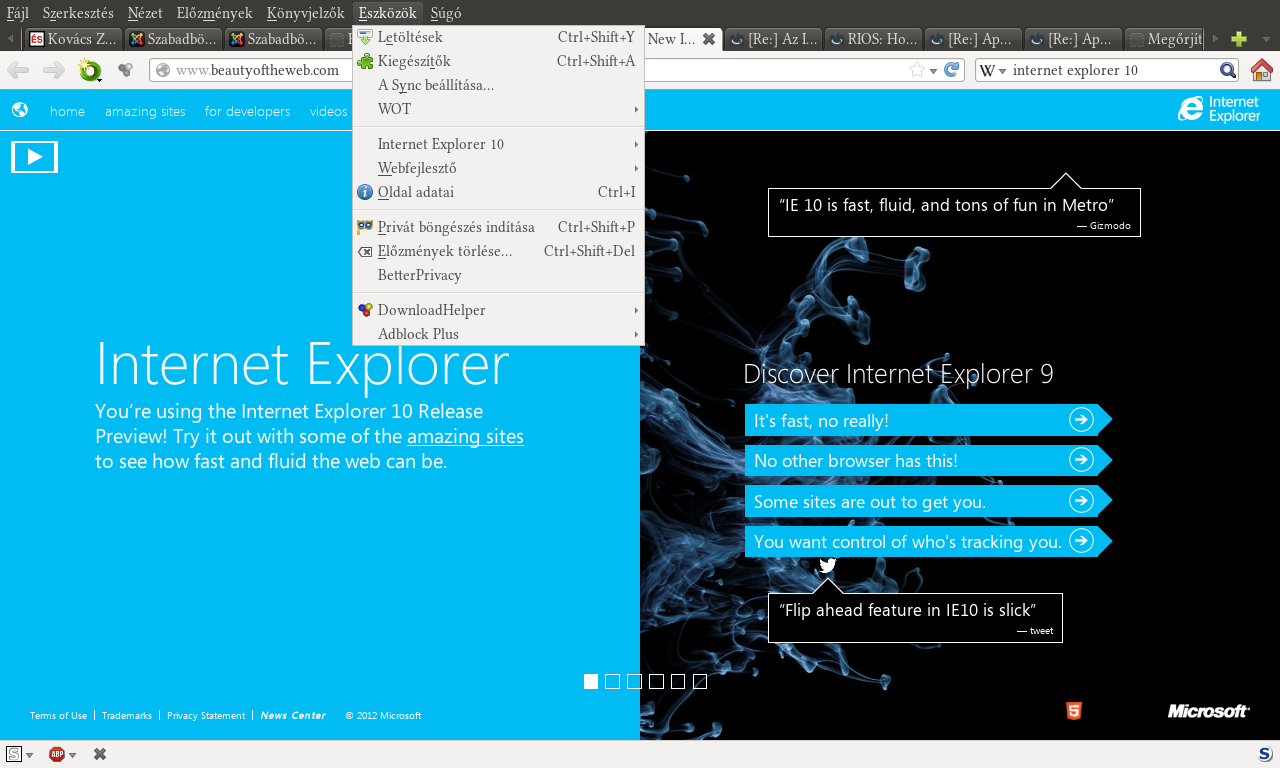Choose Kiegészítők from the menu
Image resolution: width=1280 pixels, height=768 pixels.
[498, 61]
